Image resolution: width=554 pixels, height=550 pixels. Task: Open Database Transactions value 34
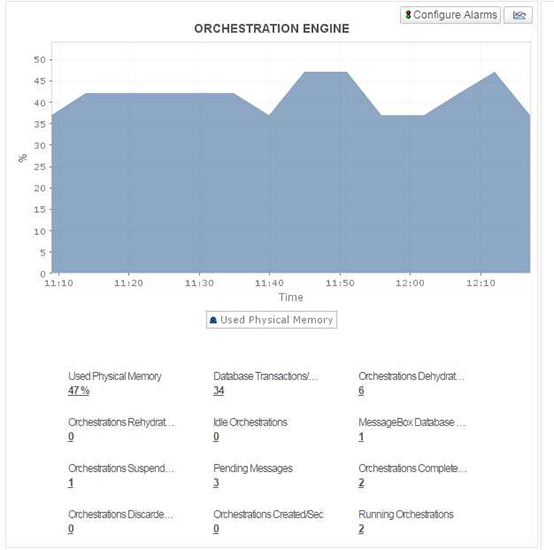(x=219, y=391)
